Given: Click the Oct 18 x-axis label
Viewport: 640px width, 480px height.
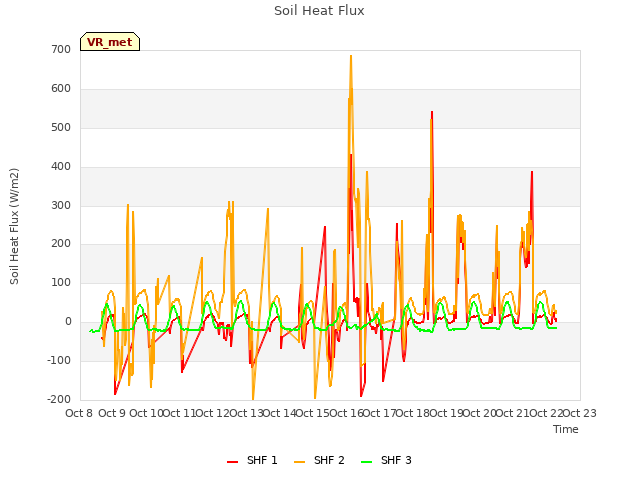Looking at the screenshot, I should (413, 413).
